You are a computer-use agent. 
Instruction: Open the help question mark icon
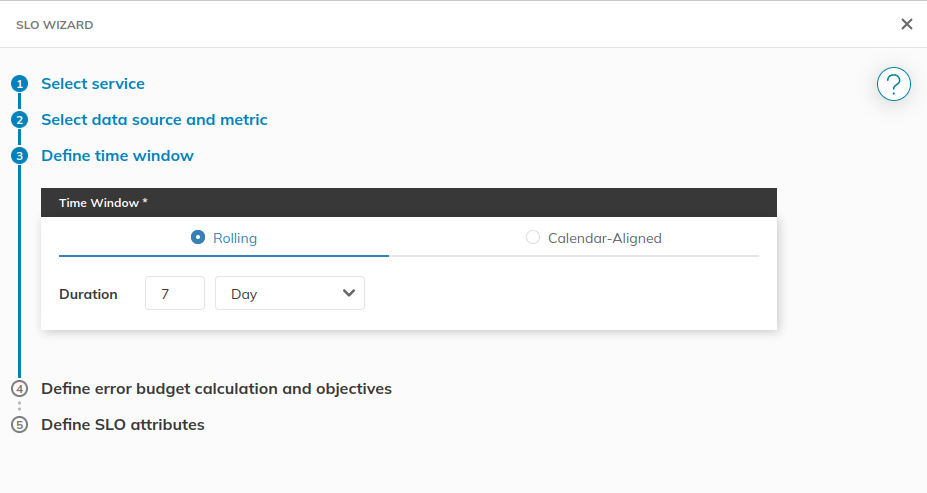click(x=893, y=84)
